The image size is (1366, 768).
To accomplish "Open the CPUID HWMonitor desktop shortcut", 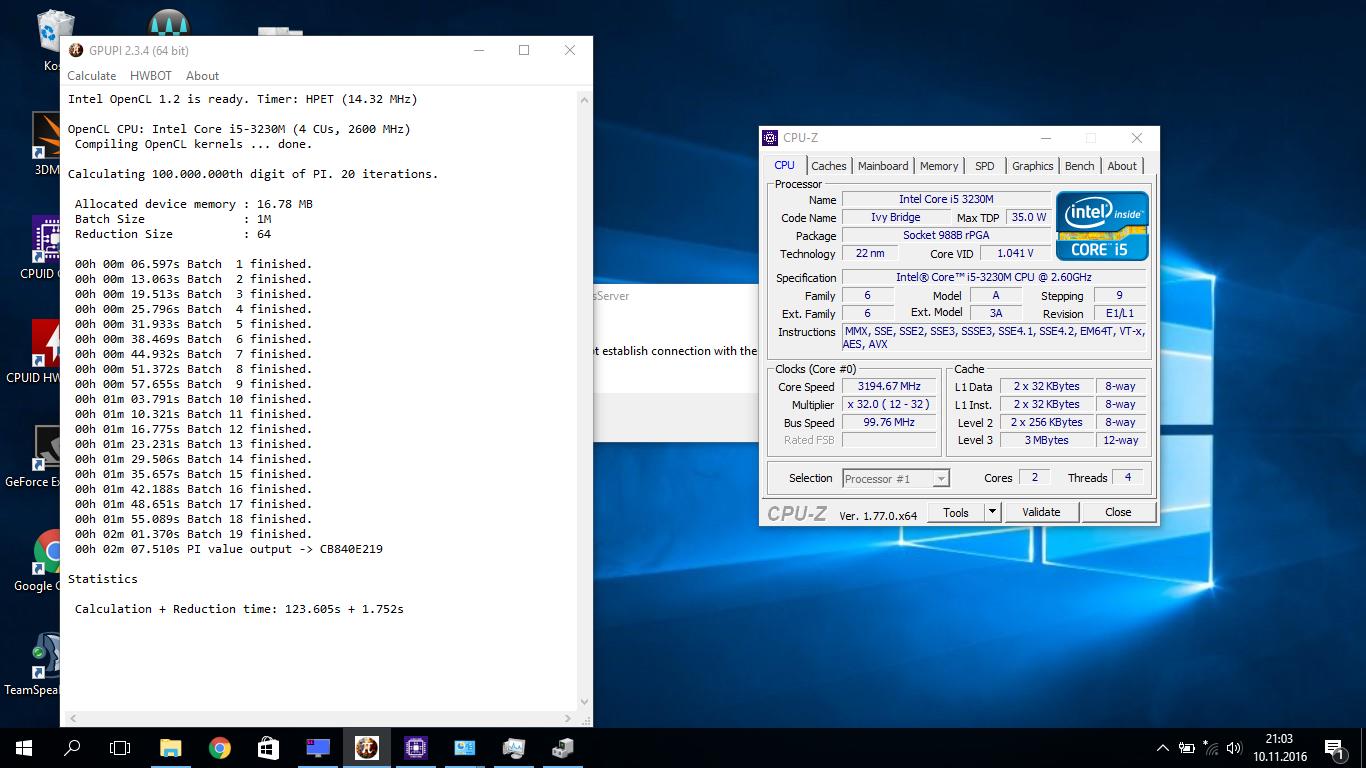I will point(46,343).
